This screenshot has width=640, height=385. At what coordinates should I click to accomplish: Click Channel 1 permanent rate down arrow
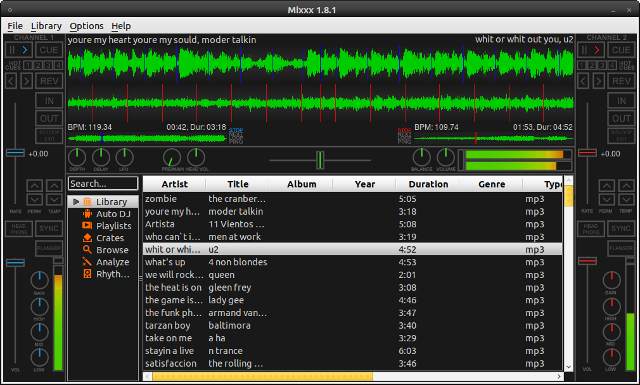[35, 200]
